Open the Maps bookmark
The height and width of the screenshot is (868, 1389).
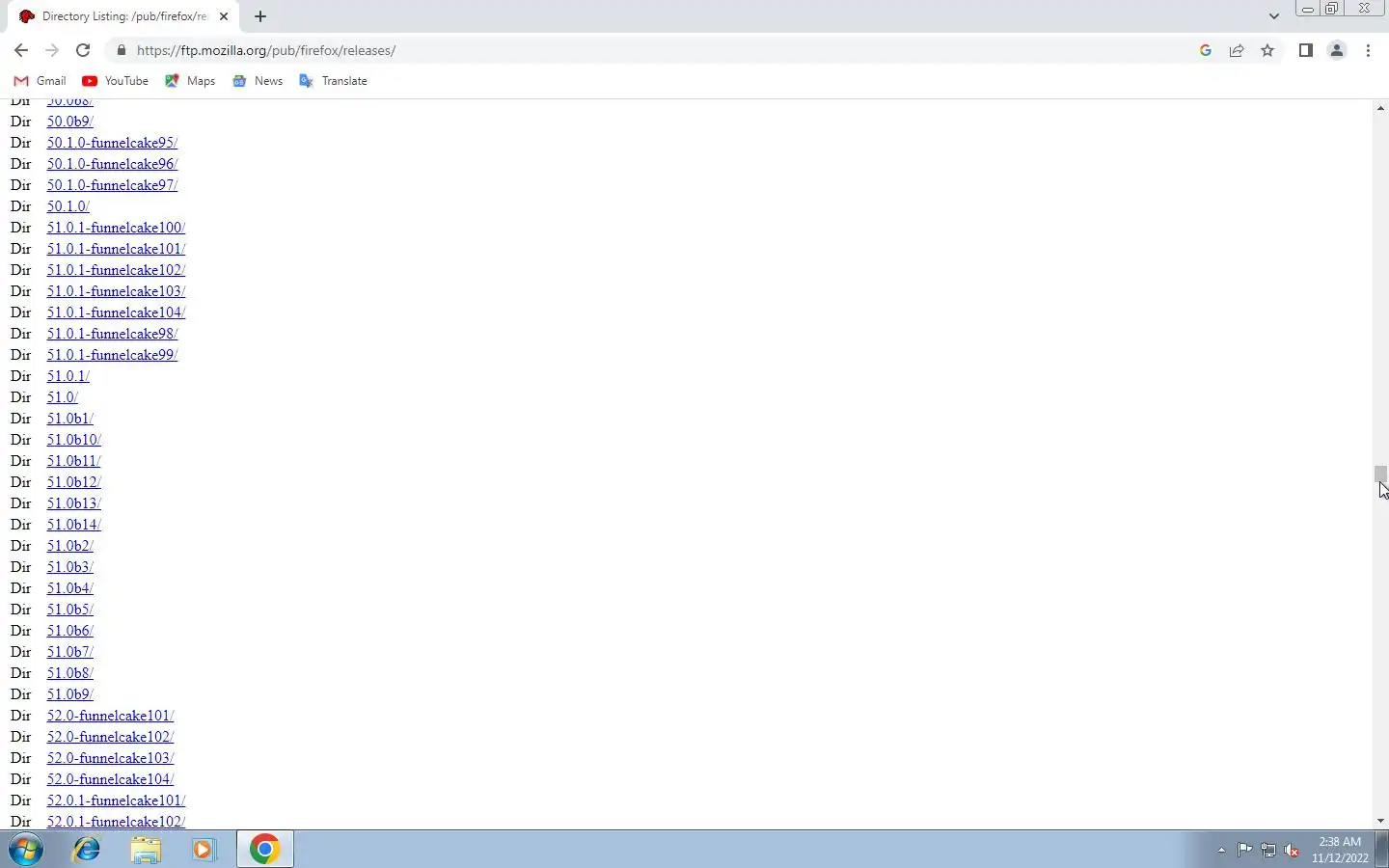tap(190, 81)
